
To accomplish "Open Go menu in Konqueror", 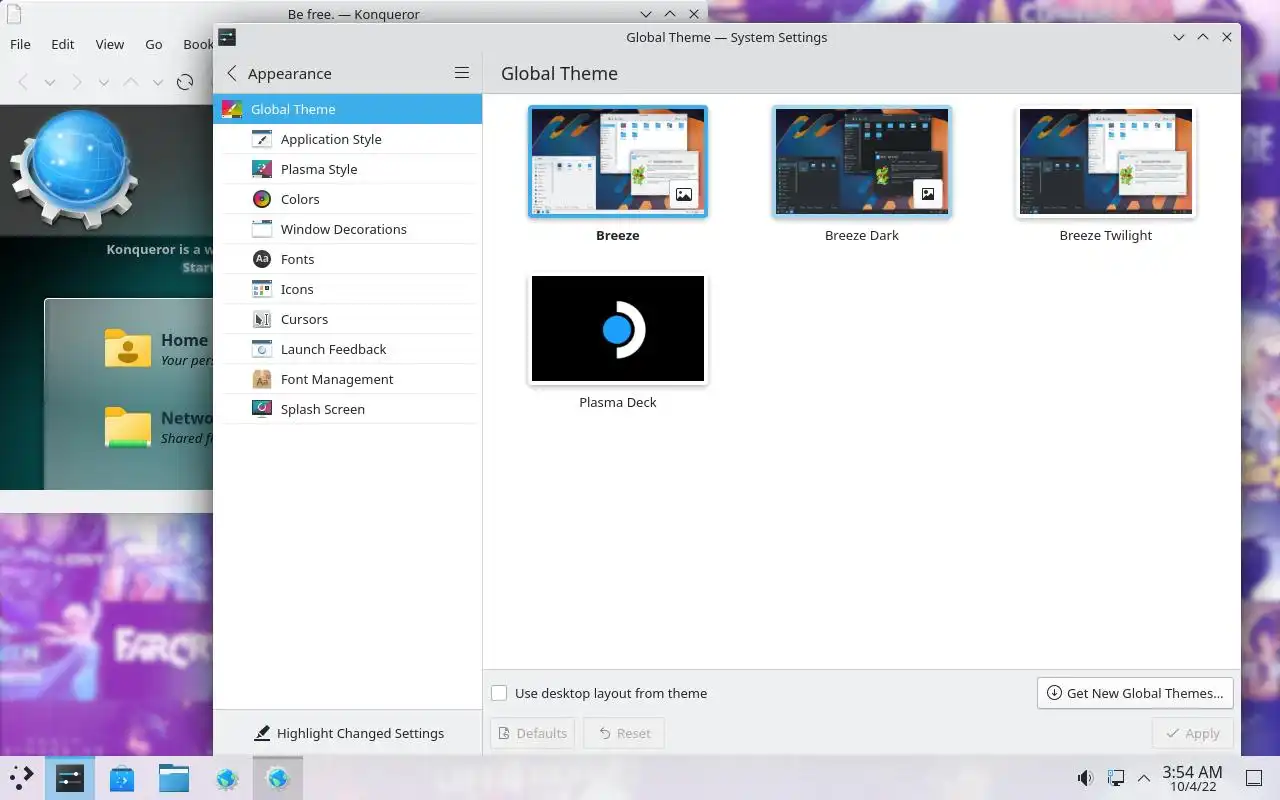I will (x=154, y=44).
